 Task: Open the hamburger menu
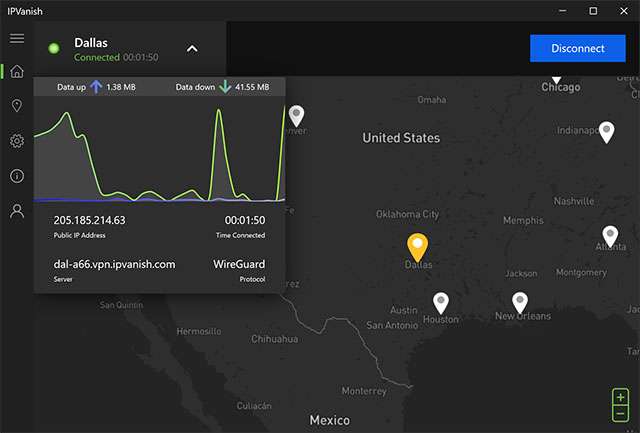coord(17,38)
